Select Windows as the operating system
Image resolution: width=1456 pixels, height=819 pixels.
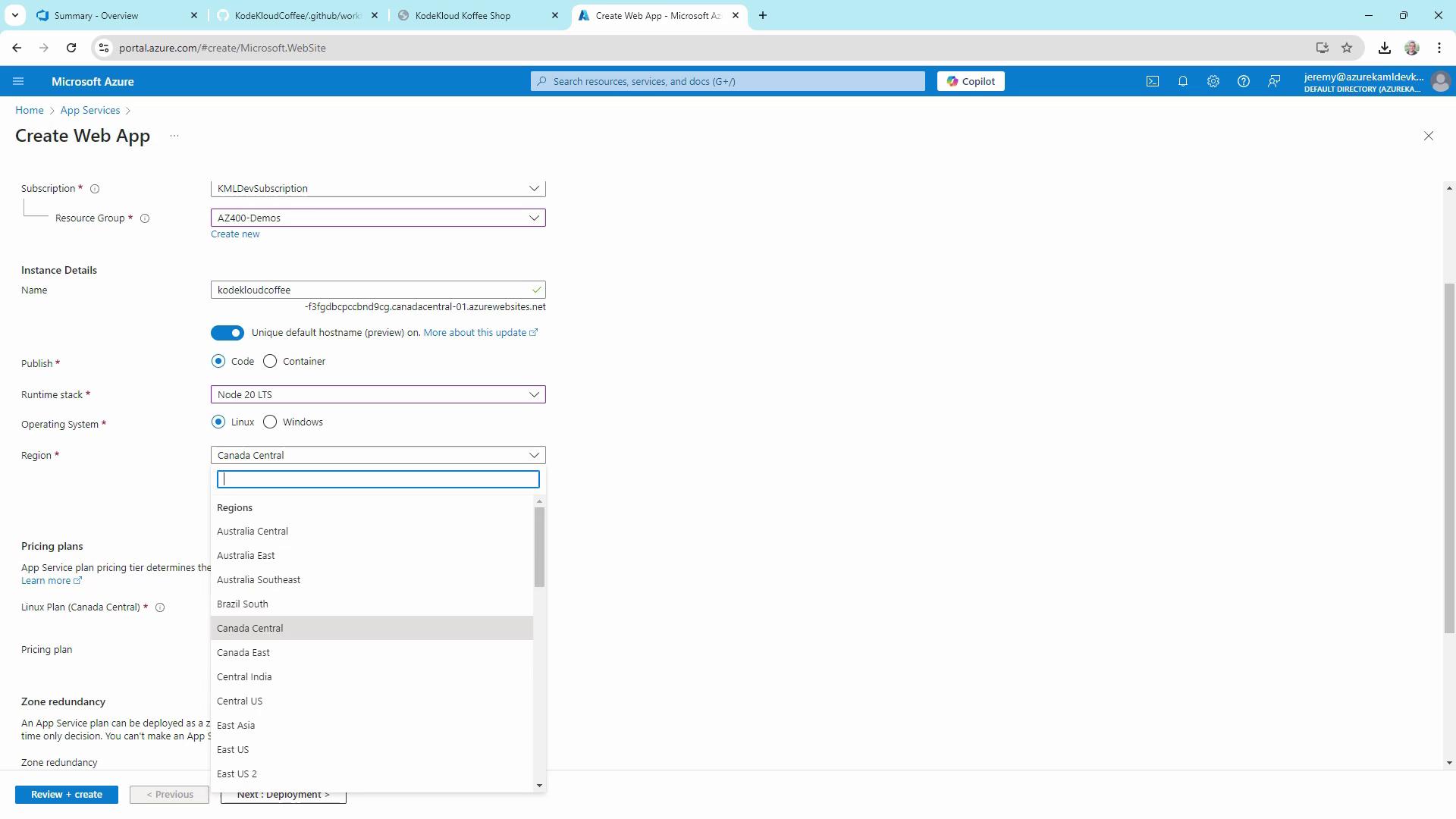click(x=271, y=422)
